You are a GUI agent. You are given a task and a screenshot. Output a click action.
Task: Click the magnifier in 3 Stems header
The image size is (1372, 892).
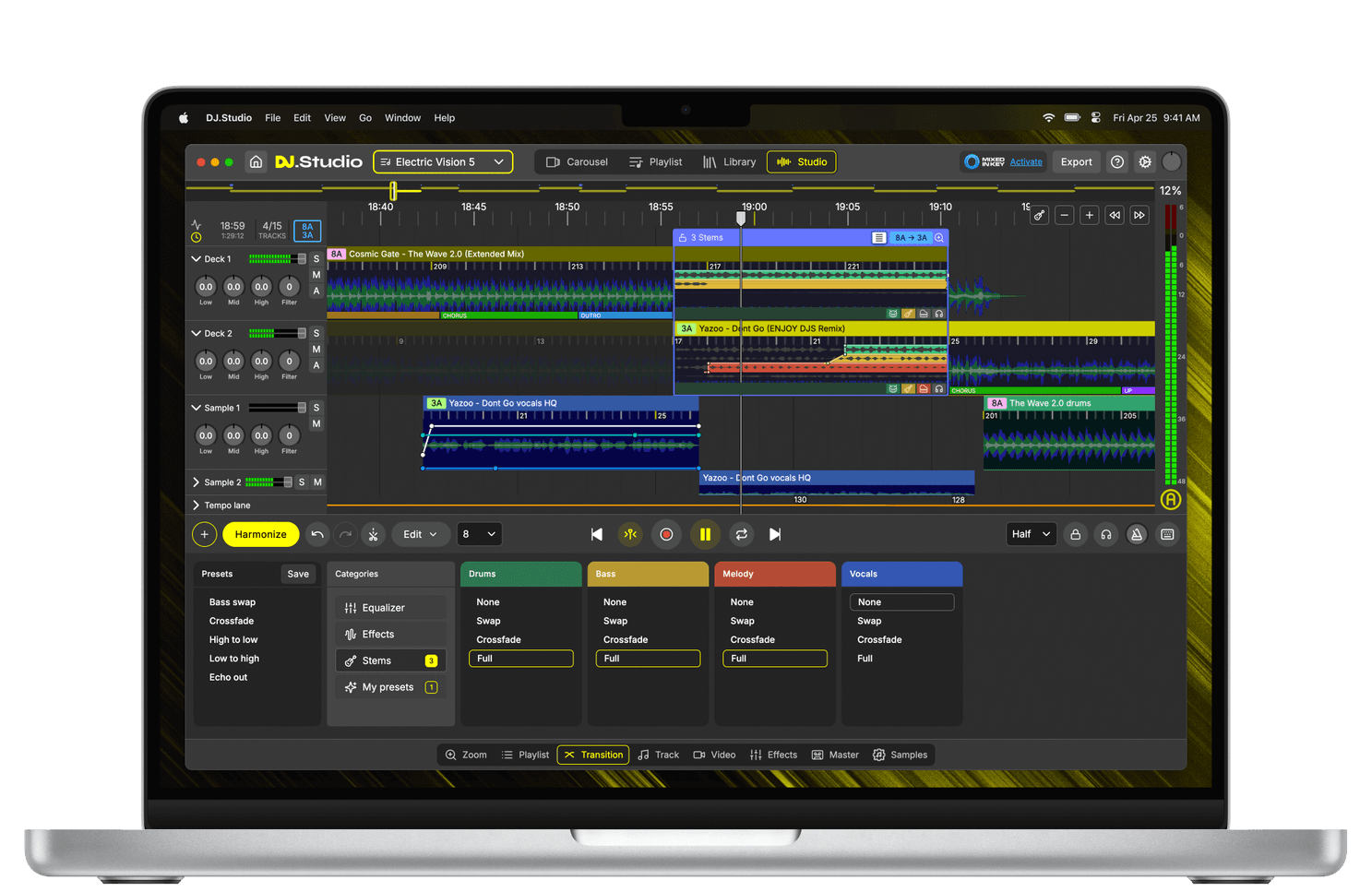(x=939, y=238)
